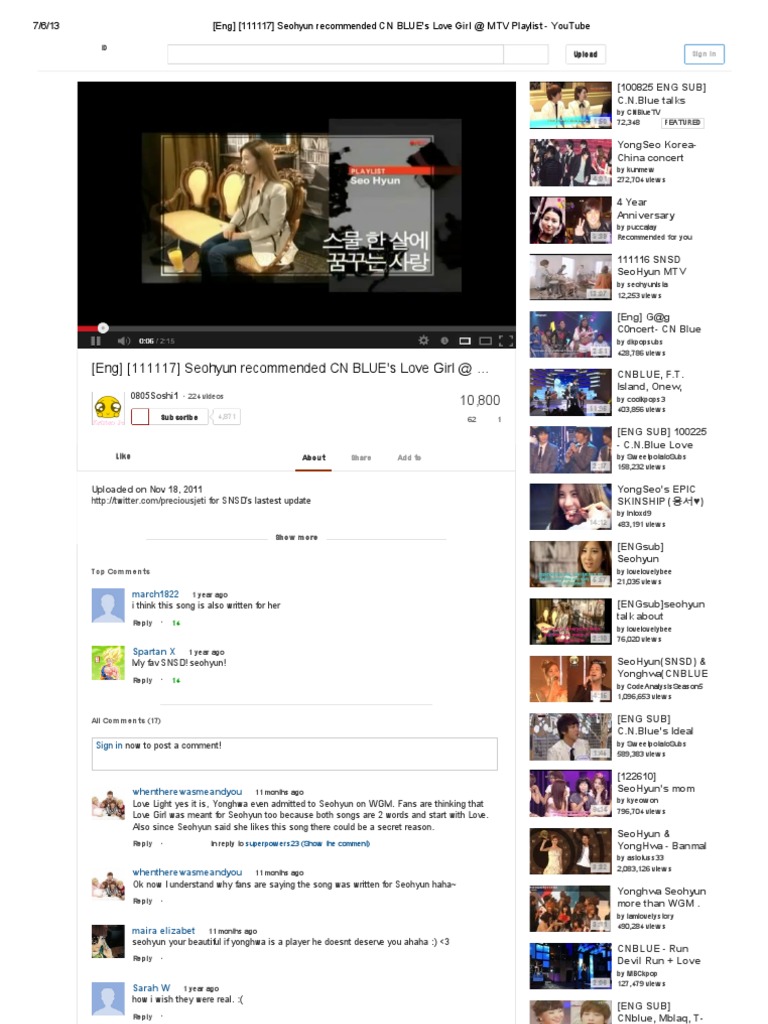Subscribe to 0805Soshi1 channel

click(179, 417)
